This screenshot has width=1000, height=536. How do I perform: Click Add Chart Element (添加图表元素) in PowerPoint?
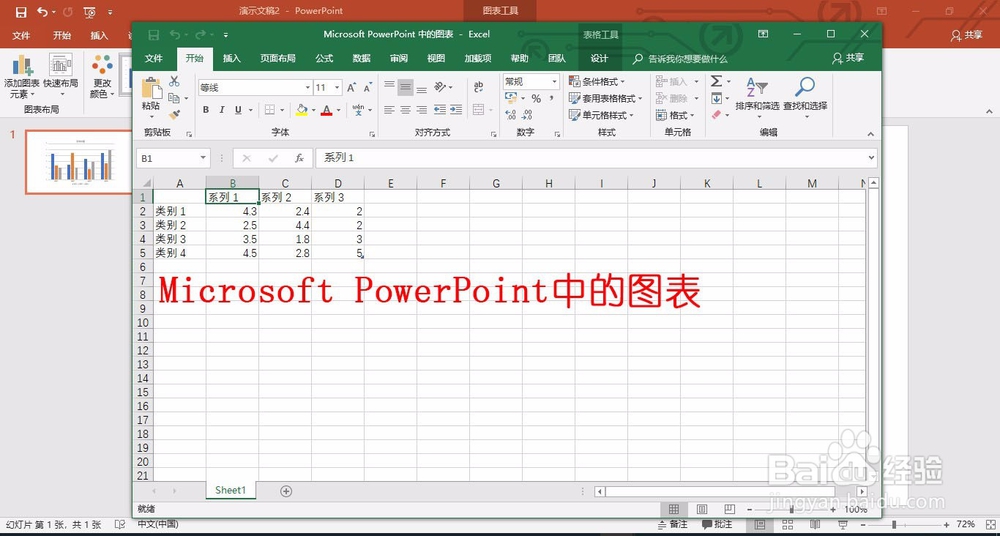(22, 76)
